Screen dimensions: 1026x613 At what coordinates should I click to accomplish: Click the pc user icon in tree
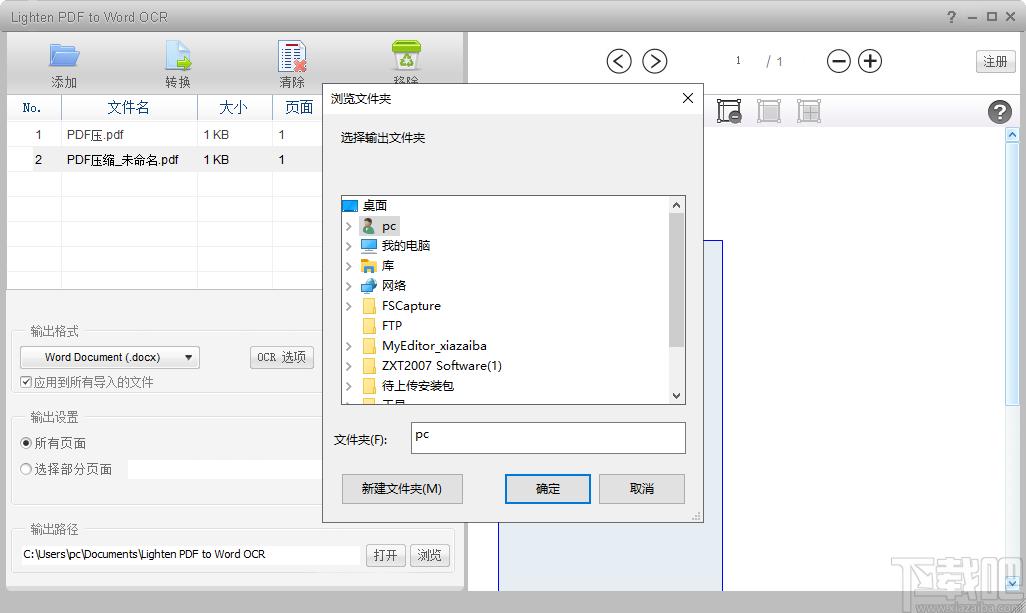(x=368, y=226)
